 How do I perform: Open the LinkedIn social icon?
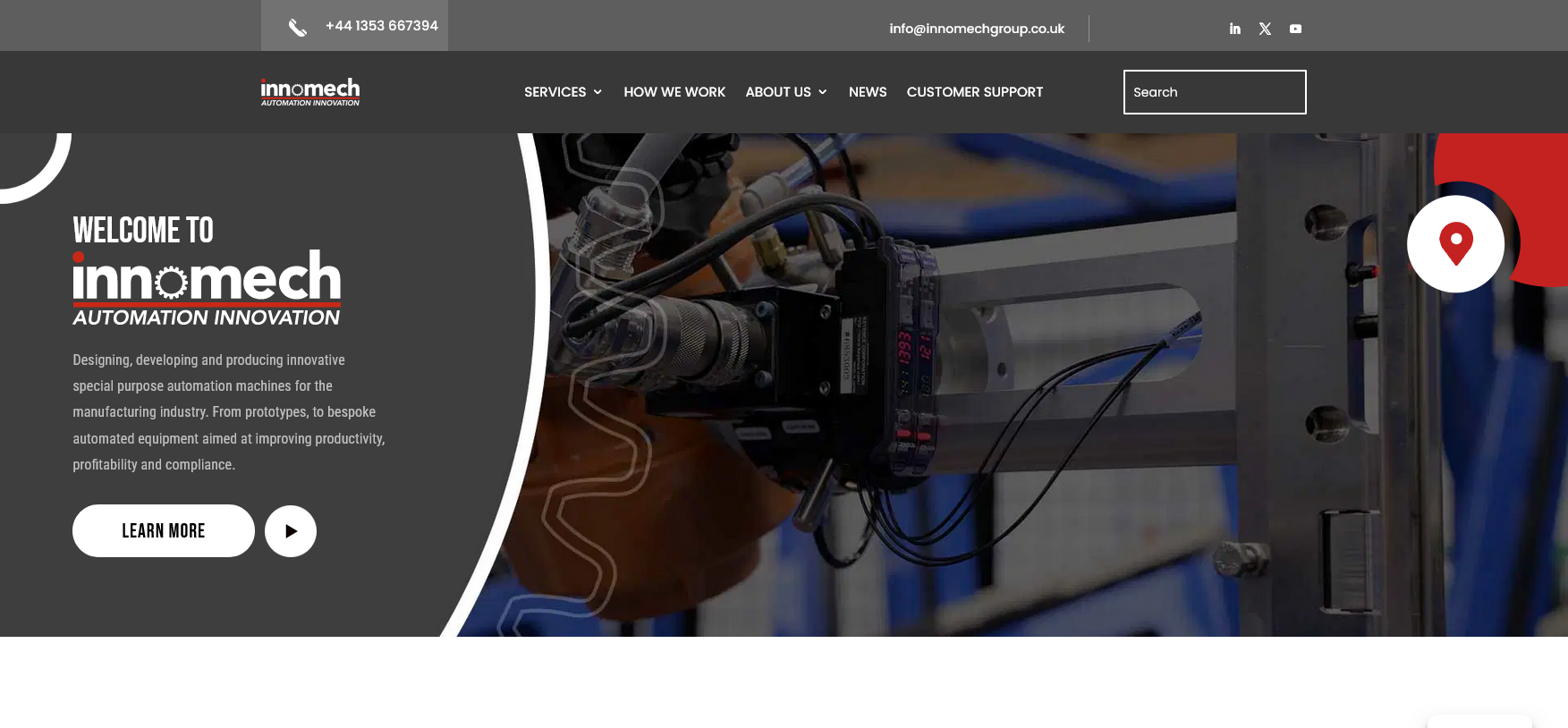1234,29
